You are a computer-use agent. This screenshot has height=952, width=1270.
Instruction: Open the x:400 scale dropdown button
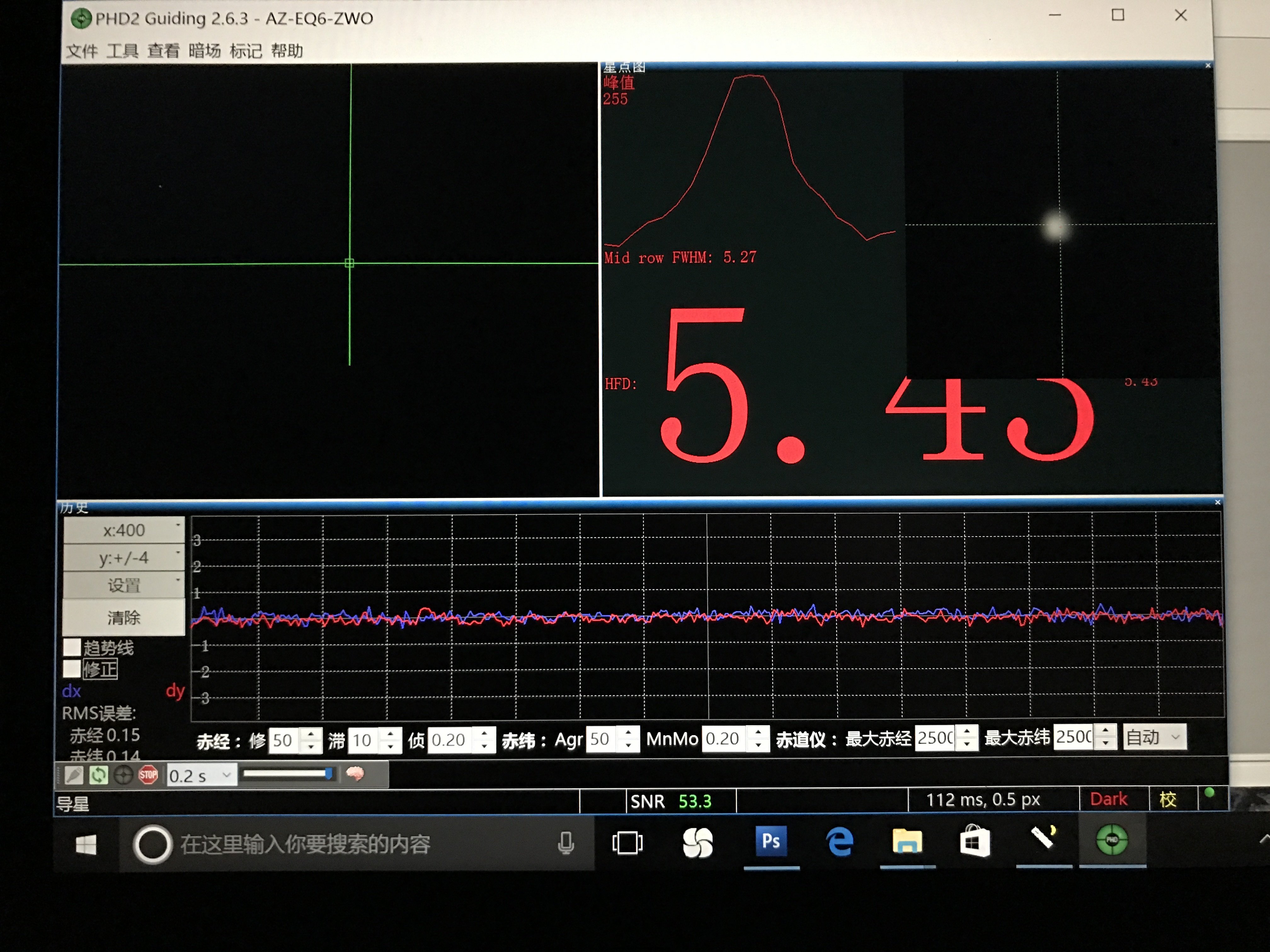123,530
